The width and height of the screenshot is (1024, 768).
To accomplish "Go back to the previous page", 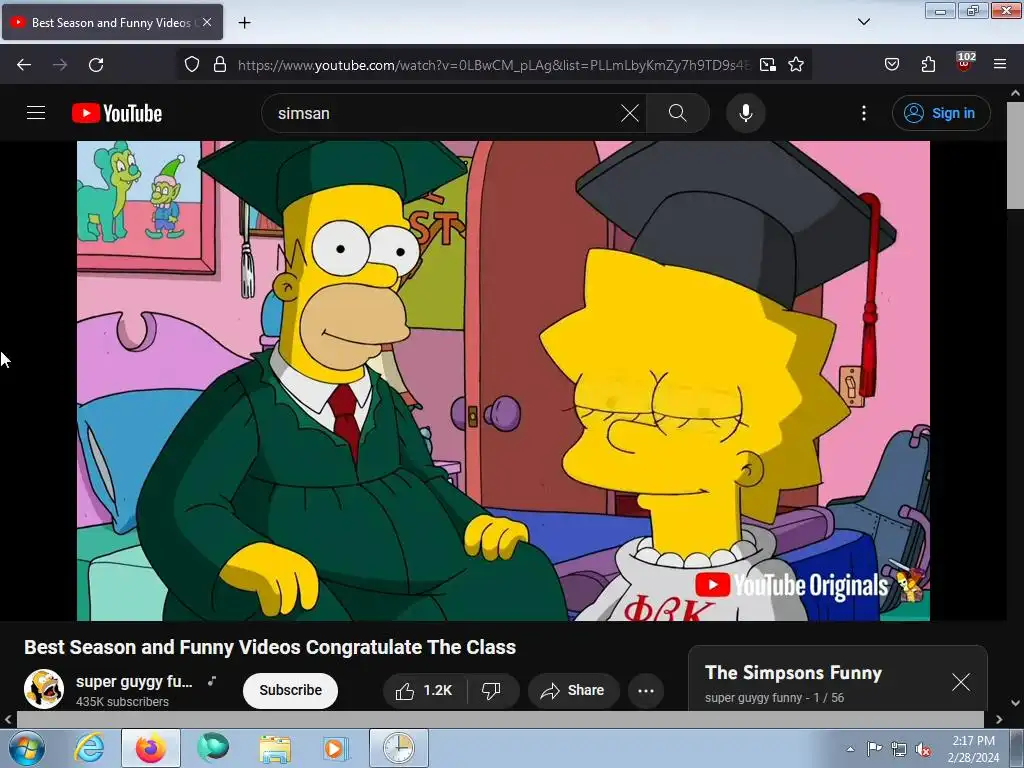I will [24, 65].
